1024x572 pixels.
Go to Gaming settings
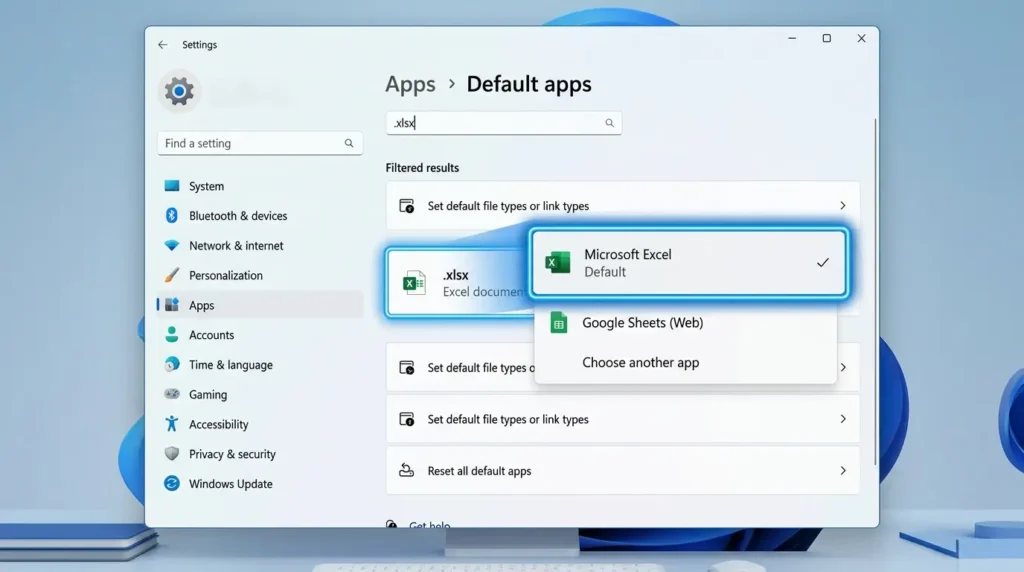click(260, 394)
